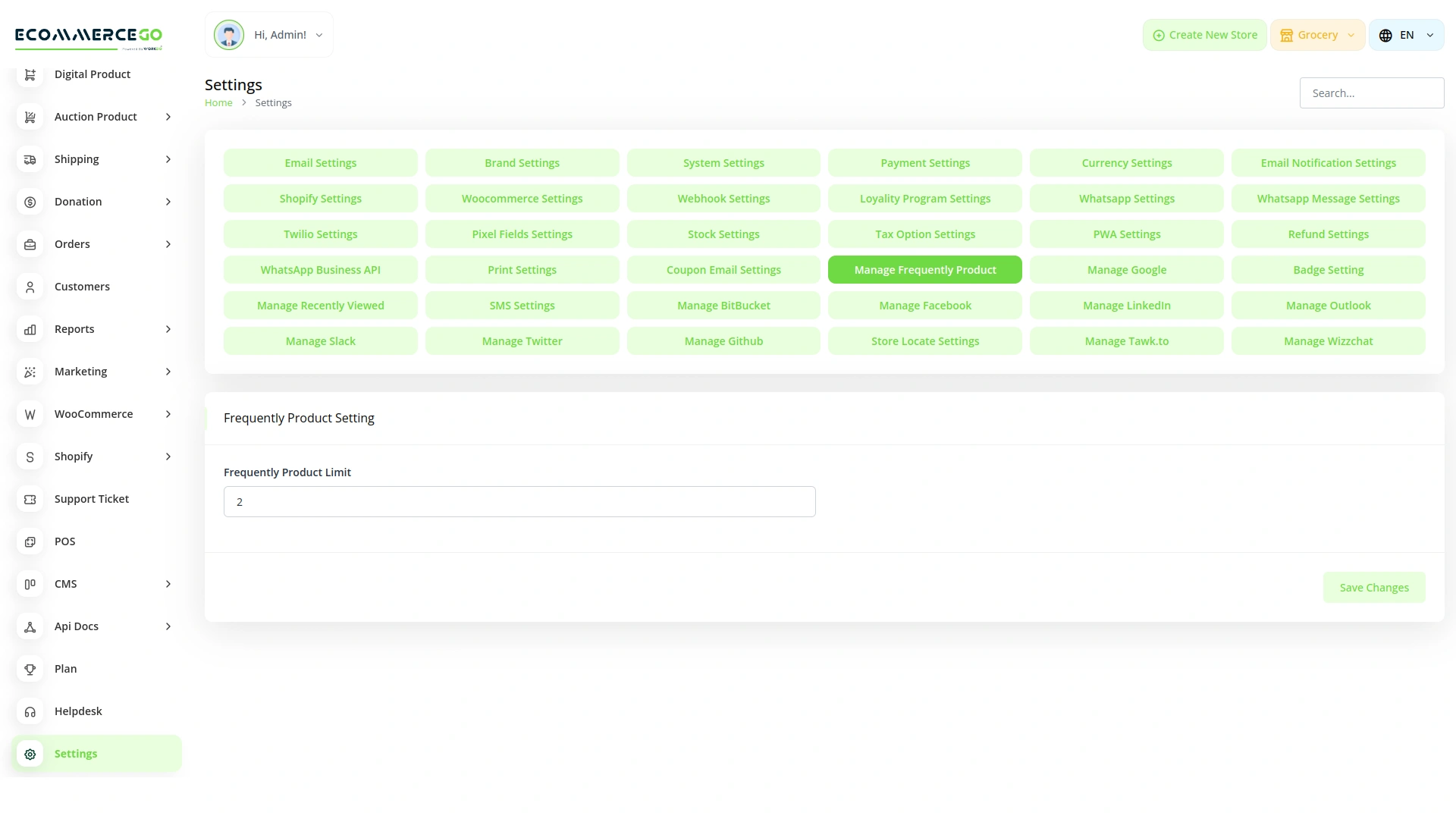Select the POS terminal icon
The width and height of the screenshot is (1456, 819).
coord(30,541)
